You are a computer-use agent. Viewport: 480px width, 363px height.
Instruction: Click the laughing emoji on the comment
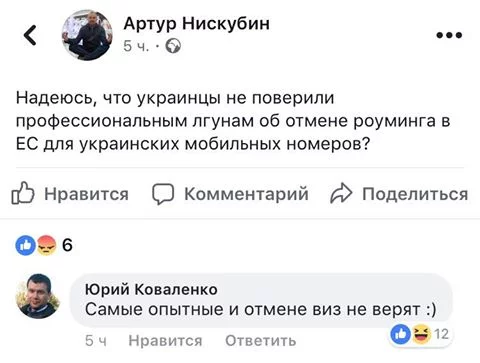422,334
